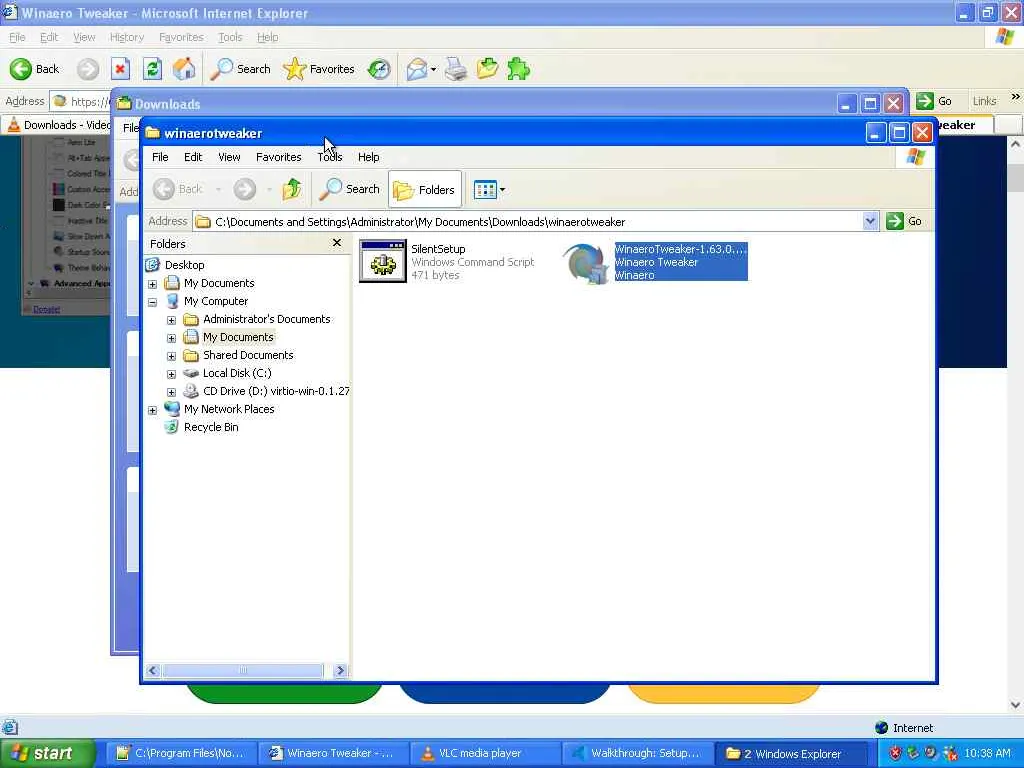This screenshot has height=768, width=1024.
Task: Expand Administrator's Documents node
Action: click(x=171, y=320)
